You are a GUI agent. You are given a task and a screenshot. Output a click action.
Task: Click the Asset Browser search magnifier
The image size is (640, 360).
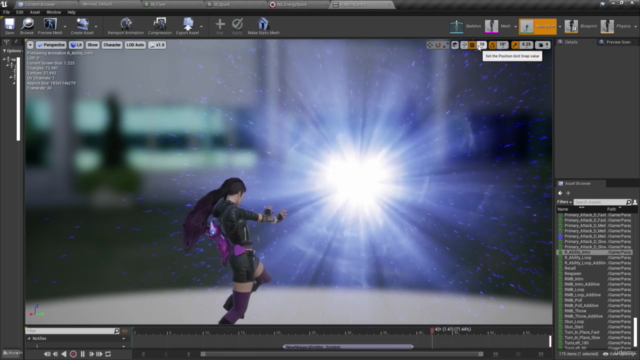click(x=629, y=202)
